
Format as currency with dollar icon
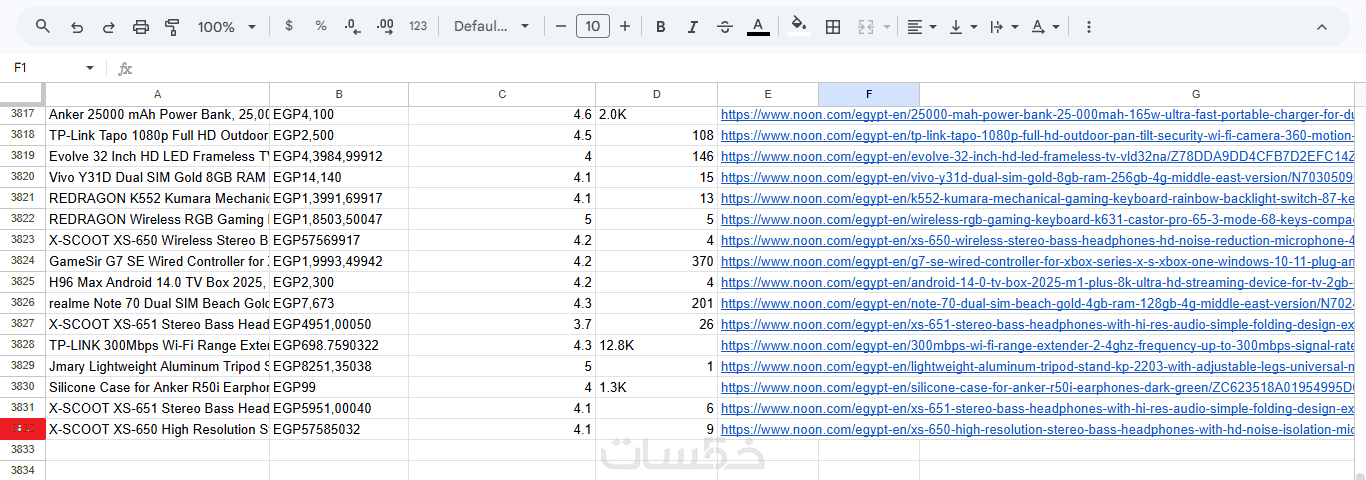[289, 27]
